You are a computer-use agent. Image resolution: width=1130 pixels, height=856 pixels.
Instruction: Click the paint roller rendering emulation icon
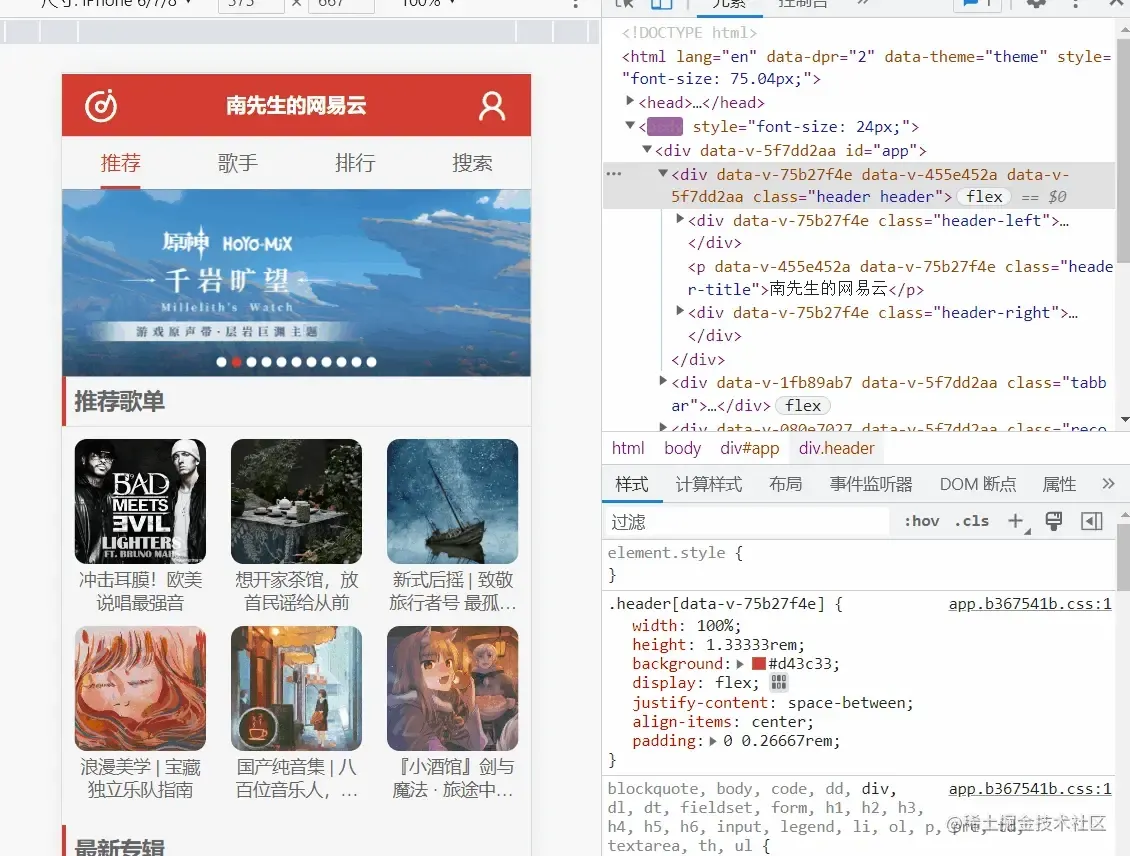point(1054,521)
